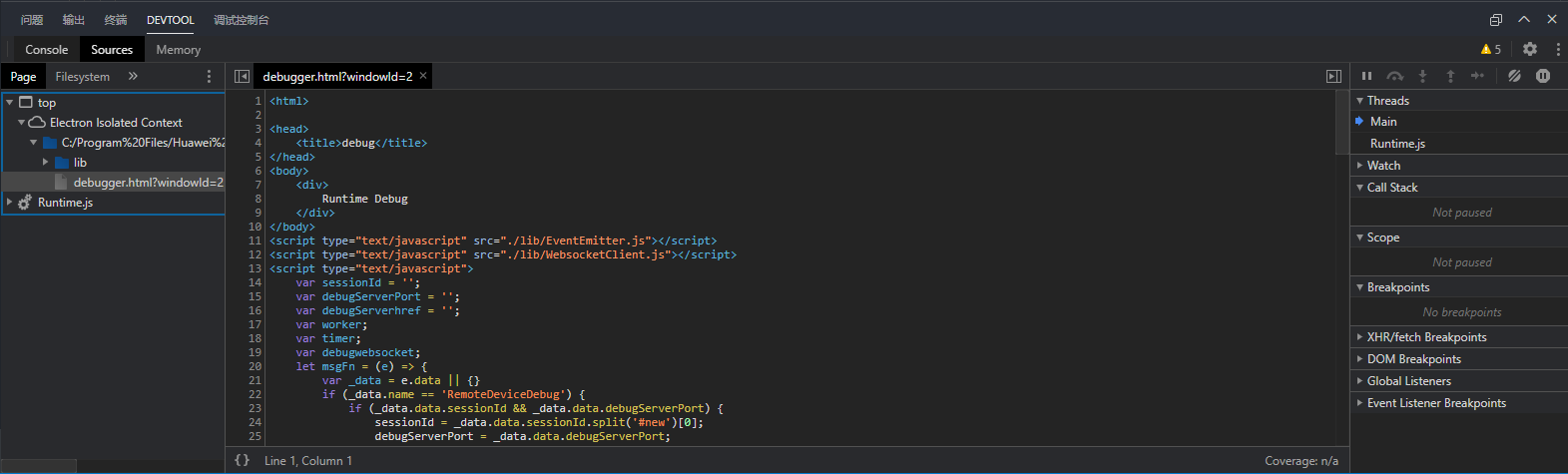Open the Filesystem tab
Screen dimensions: 1568x474
[x=82, y=76]
